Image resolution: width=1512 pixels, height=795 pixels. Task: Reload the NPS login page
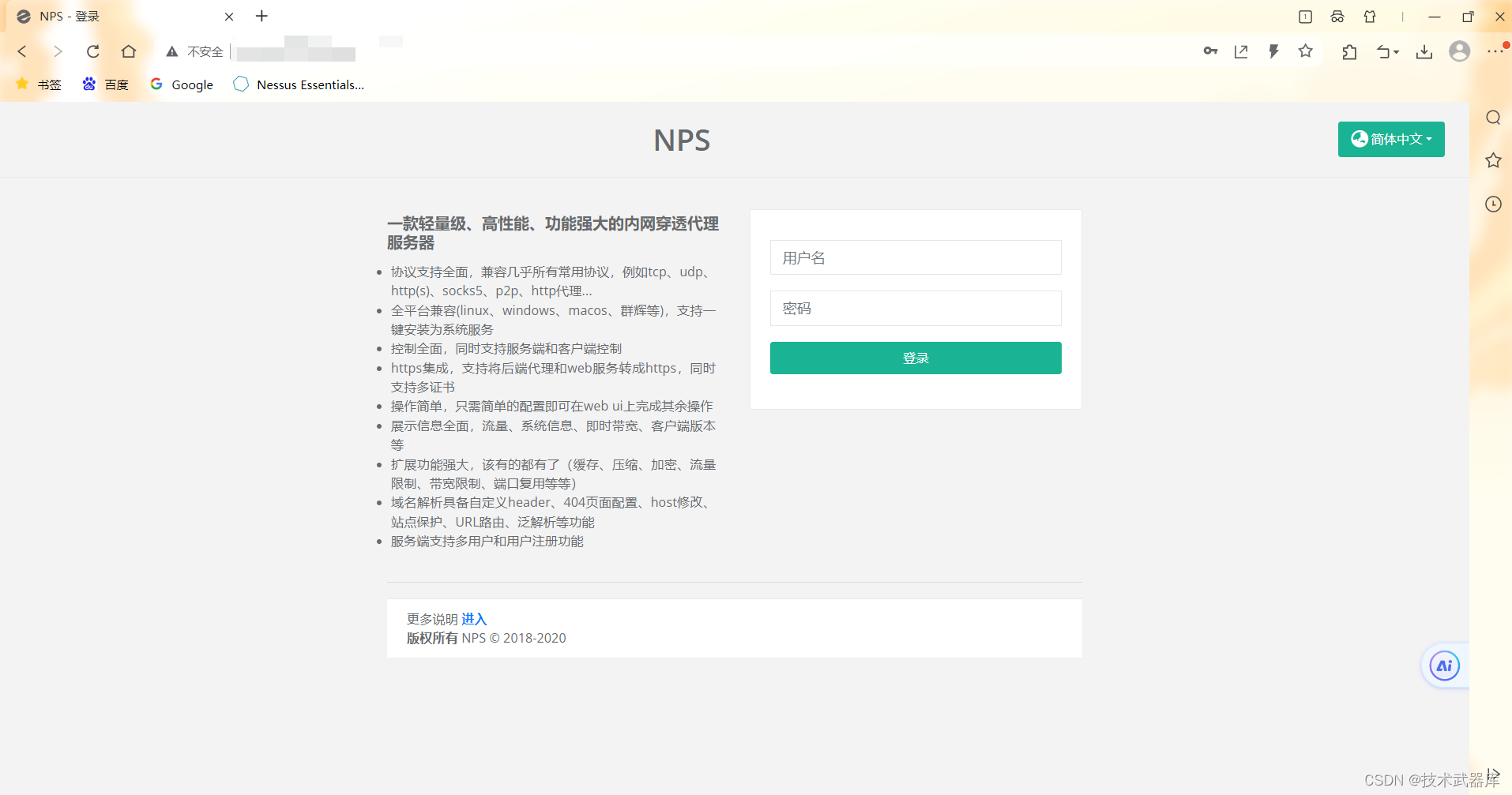[x=93, y=51]
